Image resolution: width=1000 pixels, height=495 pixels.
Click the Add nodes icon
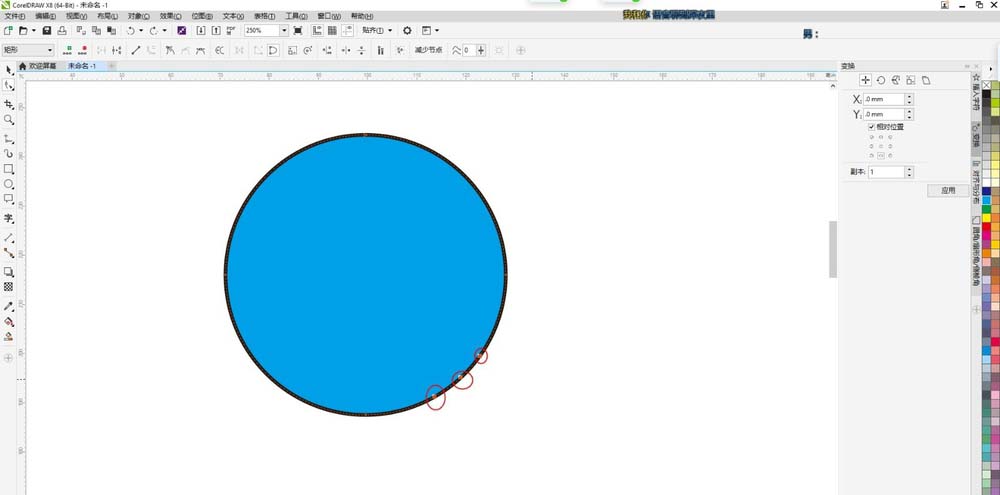(68, 50)
